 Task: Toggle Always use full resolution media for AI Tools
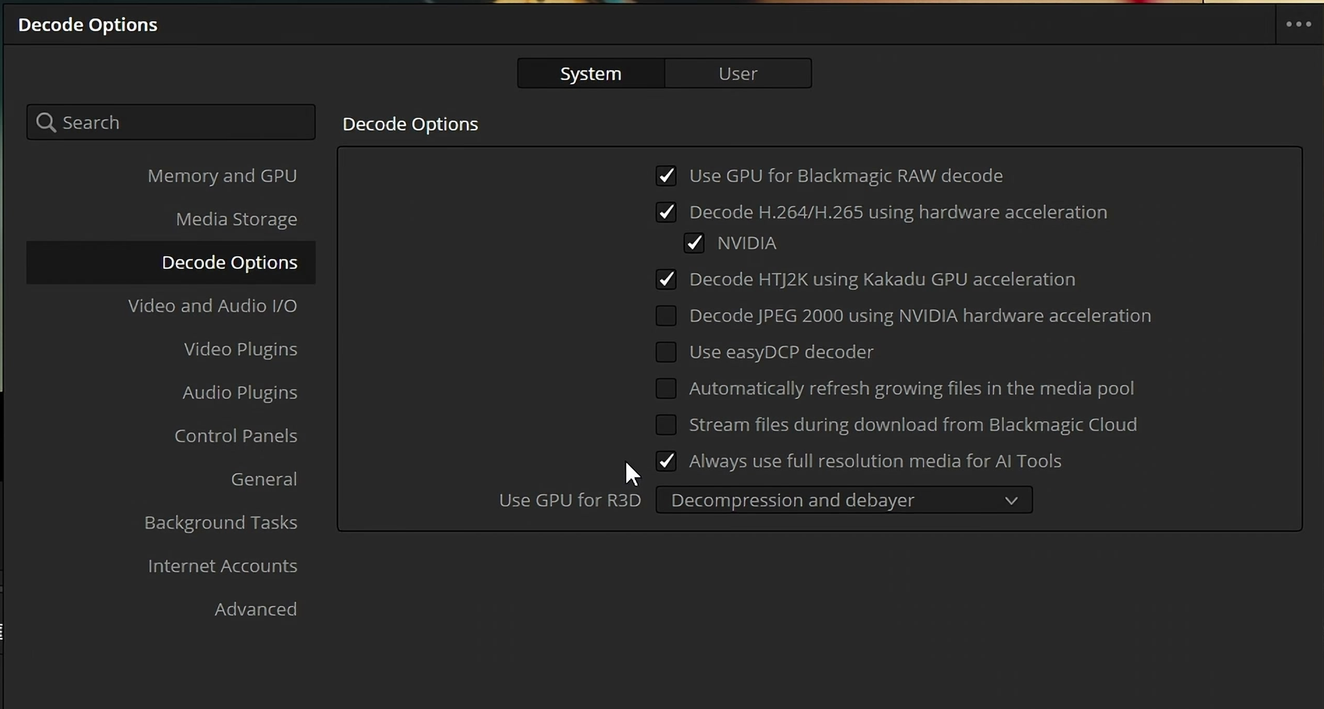click(x=666, y=461)
